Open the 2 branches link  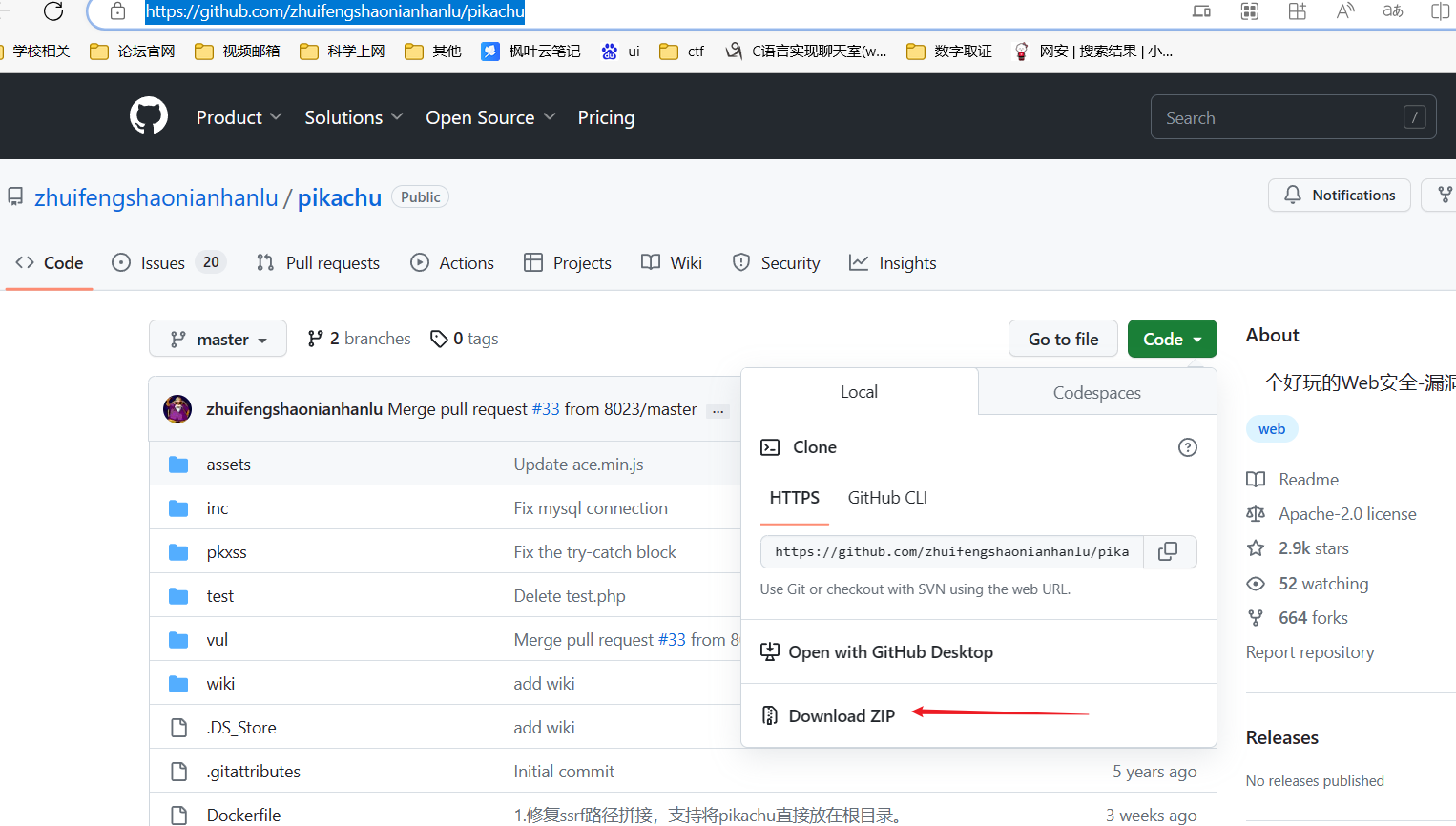[359, 339]
